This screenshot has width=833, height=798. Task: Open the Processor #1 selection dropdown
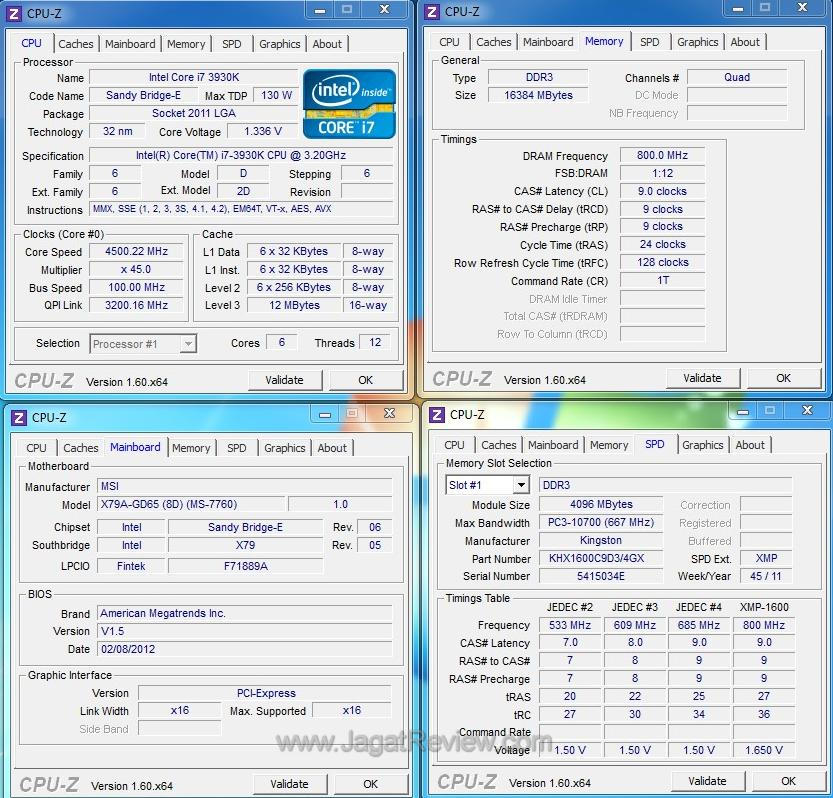187,344
